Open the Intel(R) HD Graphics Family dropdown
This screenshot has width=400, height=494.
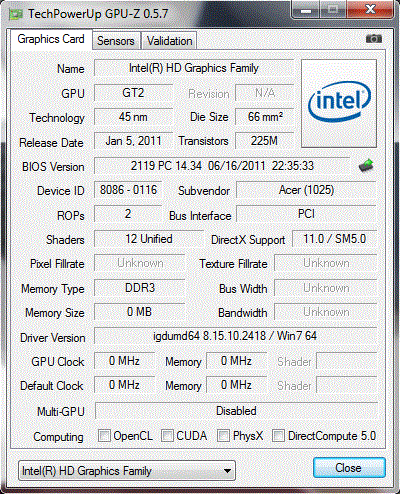(127, 471)
